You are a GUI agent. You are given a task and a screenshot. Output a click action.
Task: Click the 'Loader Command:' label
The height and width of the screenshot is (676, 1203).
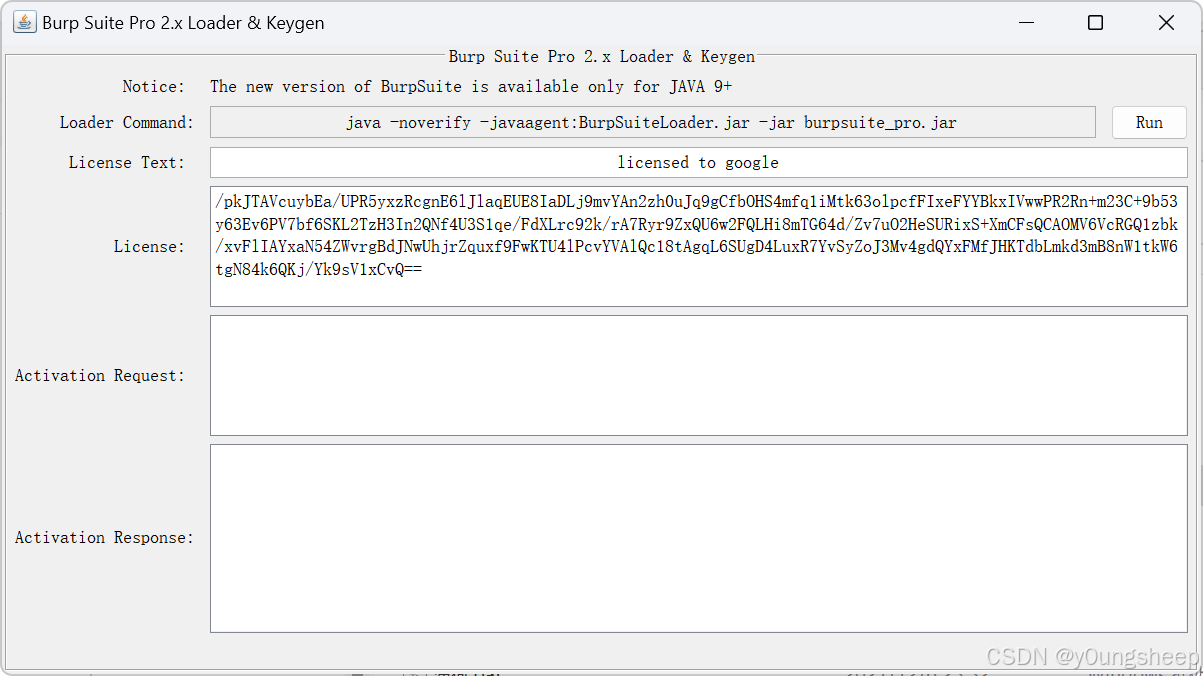[x=127, y=122]
